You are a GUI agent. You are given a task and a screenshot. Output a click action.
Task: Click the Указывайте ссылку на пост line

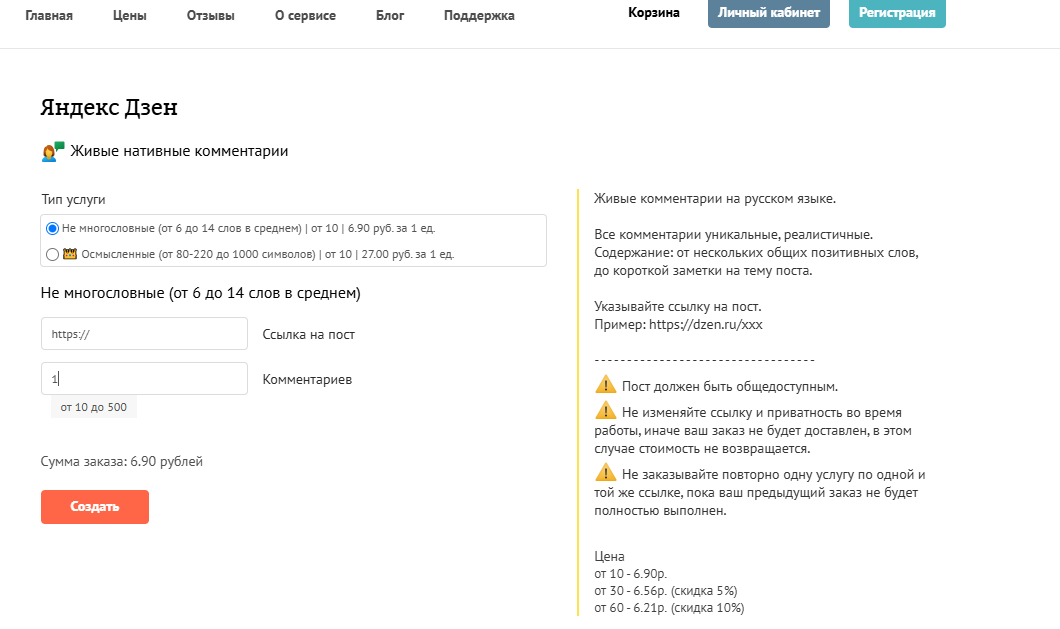(x=678, y=306)
